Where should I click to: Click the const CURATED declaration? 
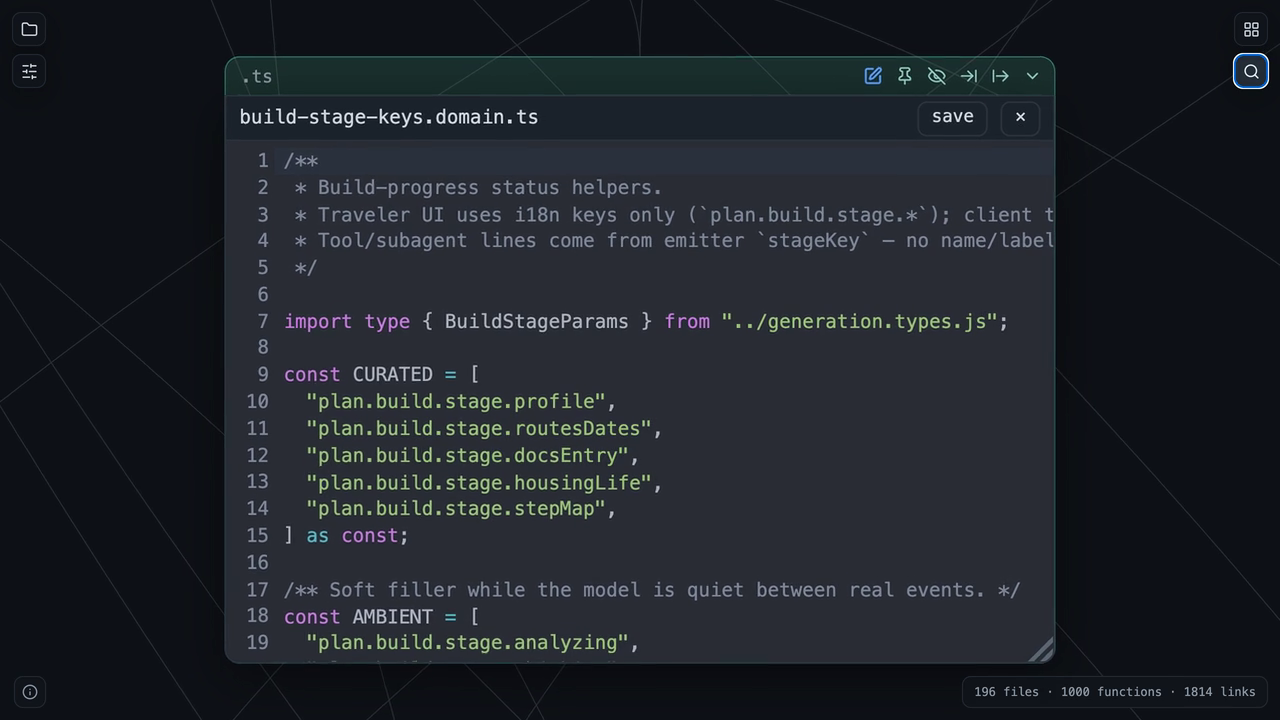pos(382,375)
